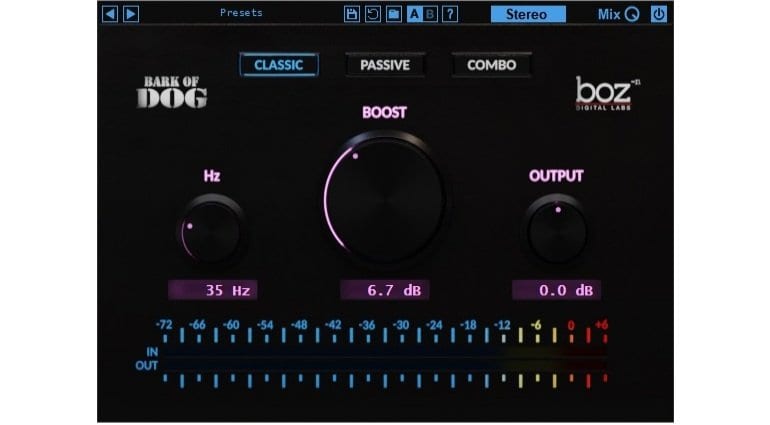The image size is (770, 425).
Task: Click the -6 yellow meter marking
Action: (536, 325)
